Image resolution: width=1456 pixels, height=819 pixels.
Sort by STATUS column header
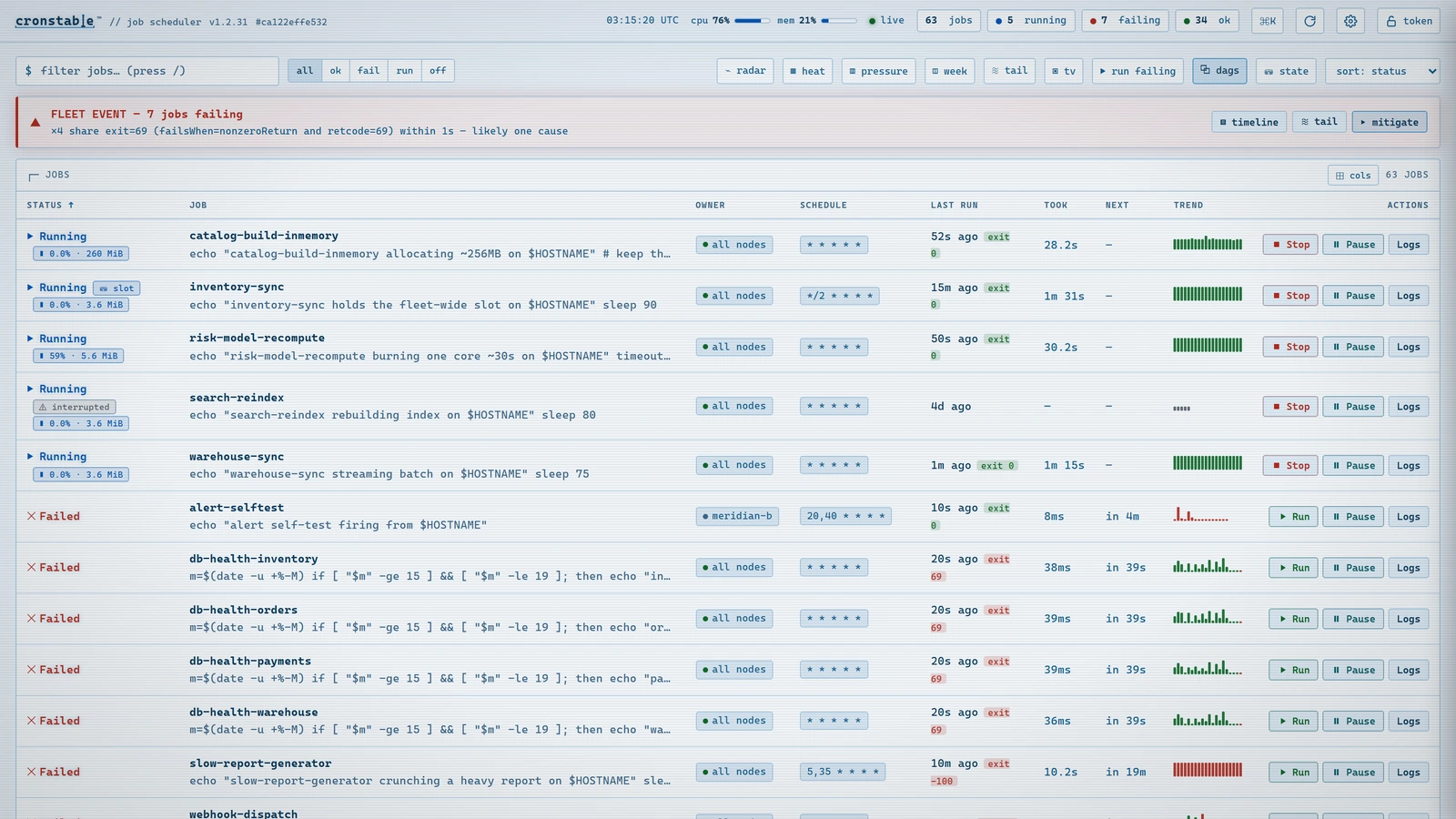pos(50,206)
